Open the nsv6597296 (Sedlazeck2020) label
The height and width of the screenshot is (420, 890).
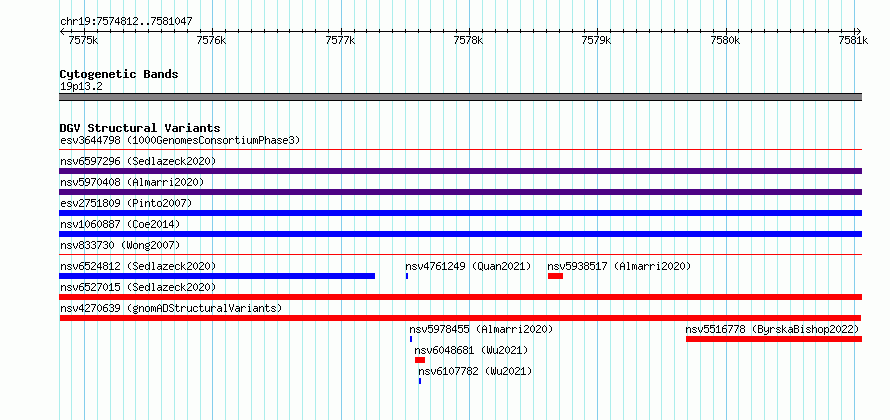click(138, 161)
